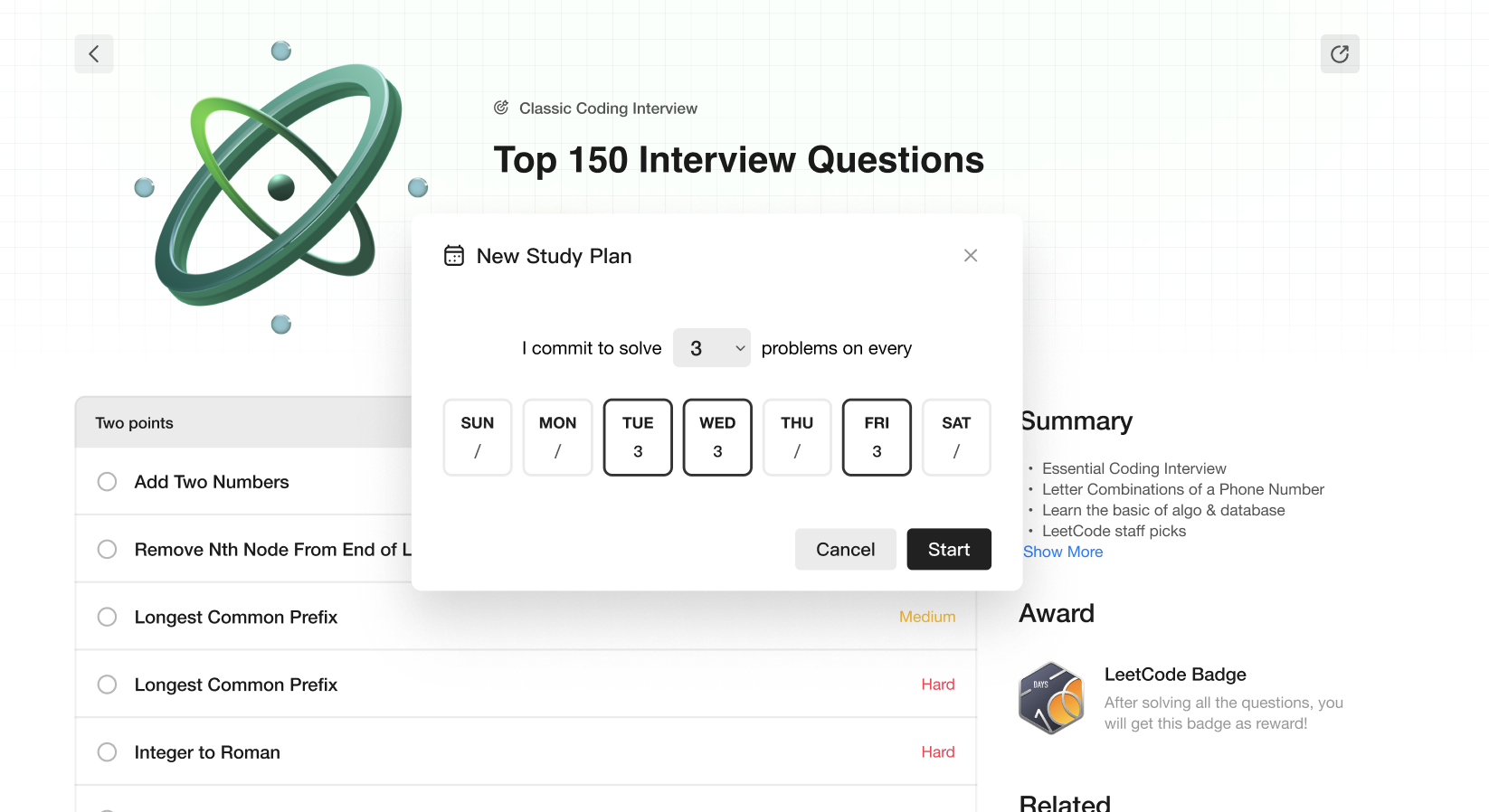This screenshot has height=812, width=1489.
Task: Deselect WED from study days
Action: pyautogui.click(x=717, y=438)
